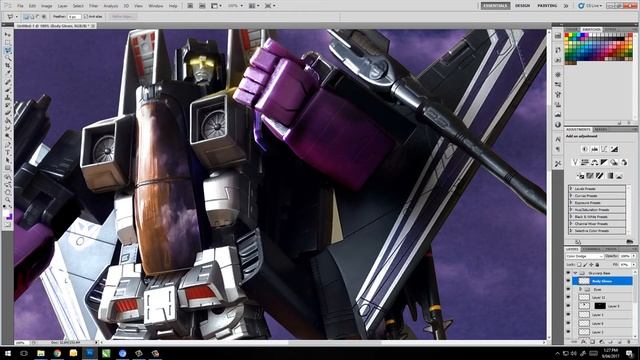Add a Vibrance adjustment
Viewport: 640px width, 360px height.
[x=575, y=162]
